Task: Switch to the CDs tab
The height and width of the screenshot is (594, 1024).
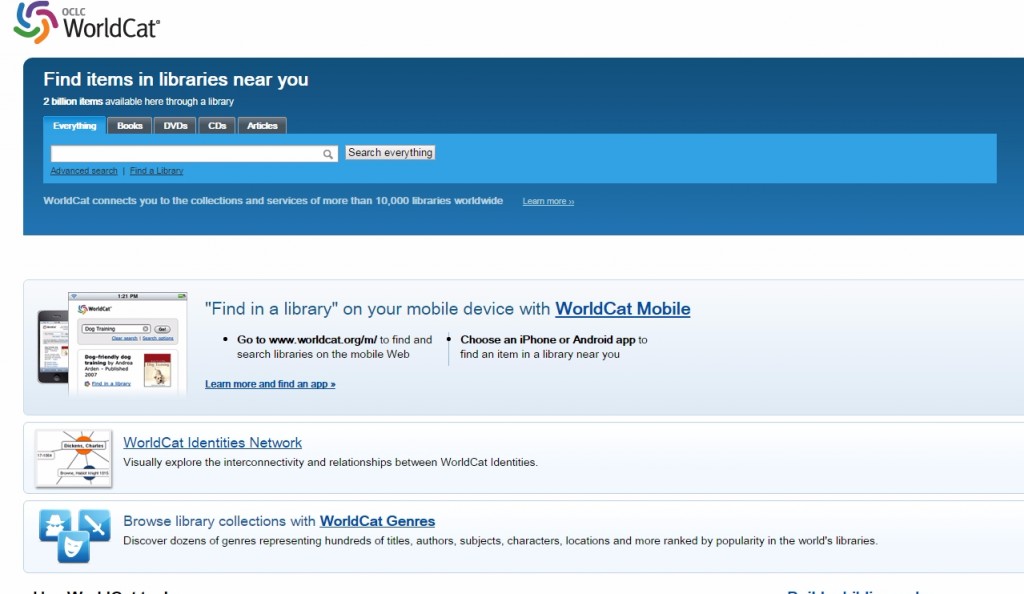Action: point(217,125)
